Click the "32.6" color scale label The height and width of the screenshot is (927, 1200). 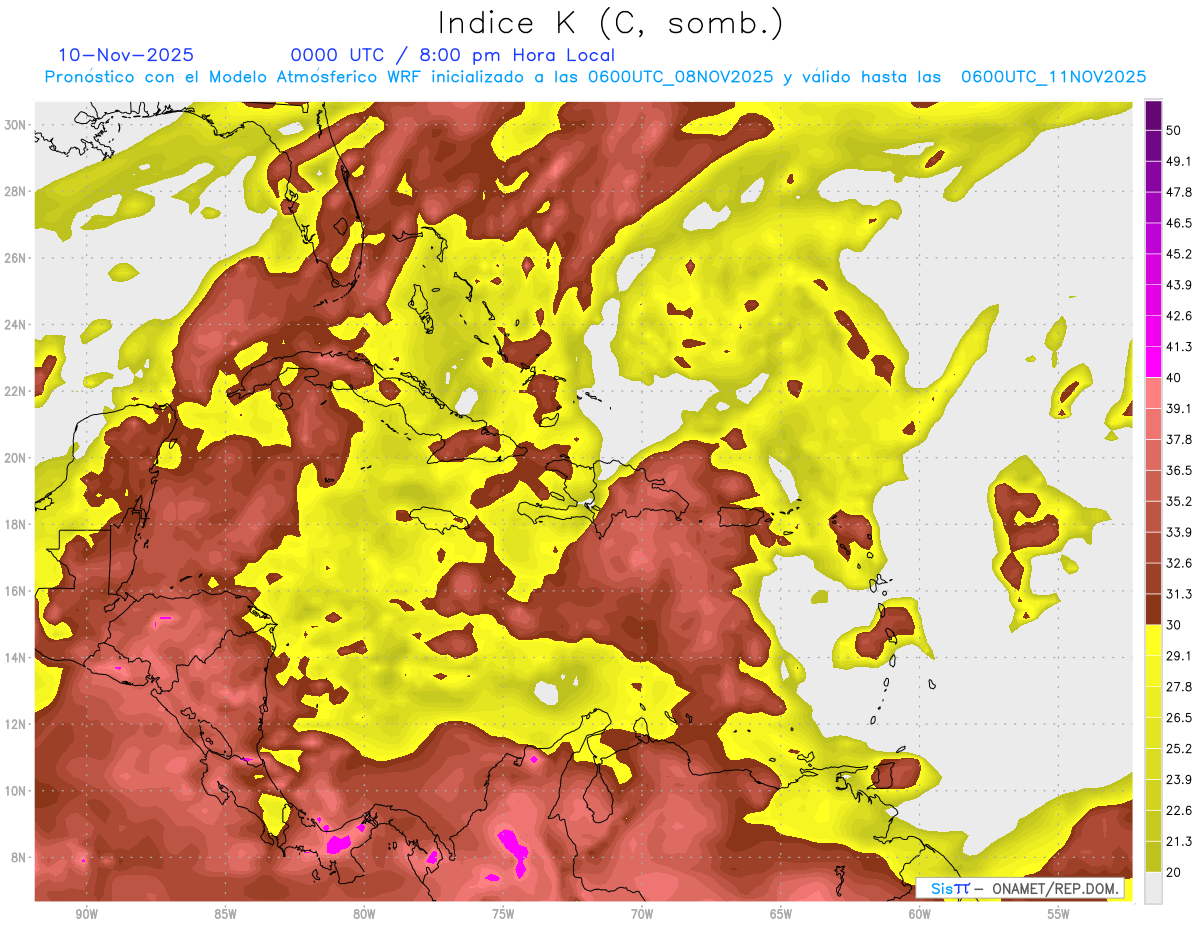pyautogui.click(x=1178, y=563)
